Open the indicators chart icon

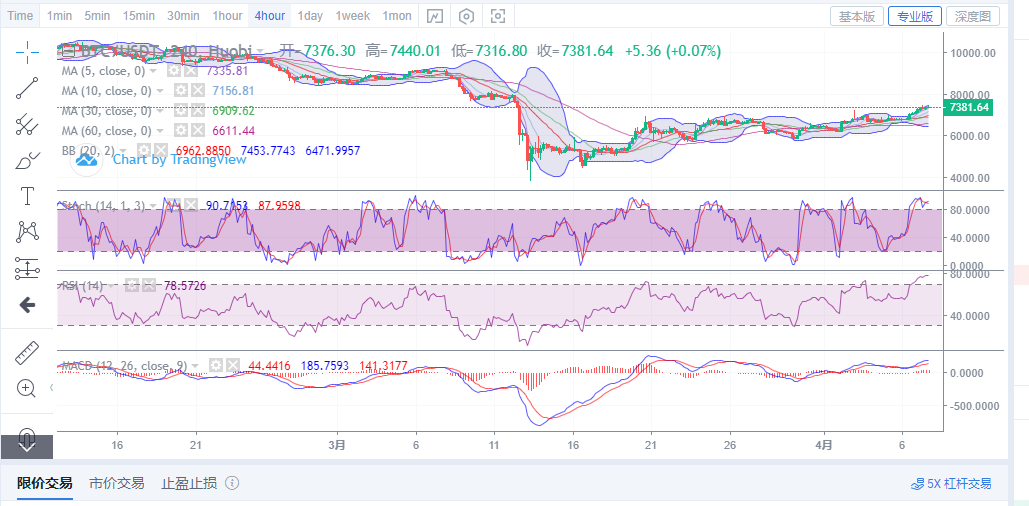tap(434, 16)
